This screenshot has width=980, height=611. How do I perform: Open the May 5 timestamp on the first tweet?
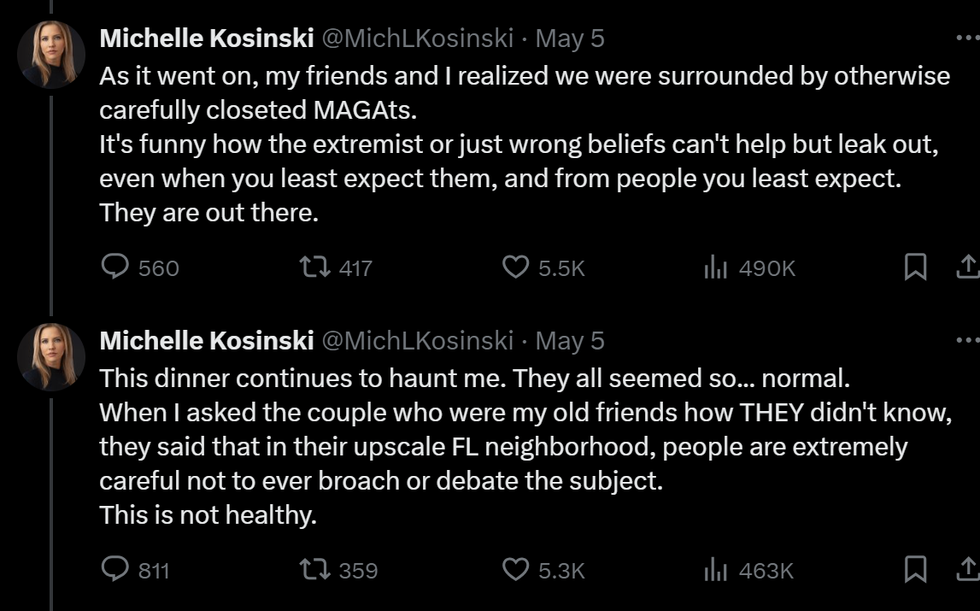570,38
